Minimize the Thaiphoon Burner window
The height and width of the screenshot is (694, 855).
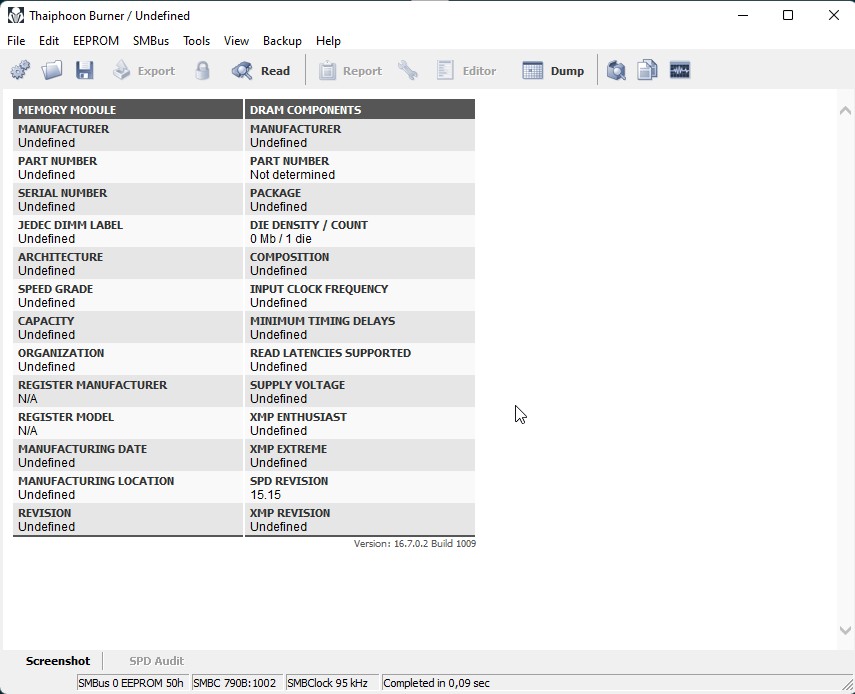743,15
